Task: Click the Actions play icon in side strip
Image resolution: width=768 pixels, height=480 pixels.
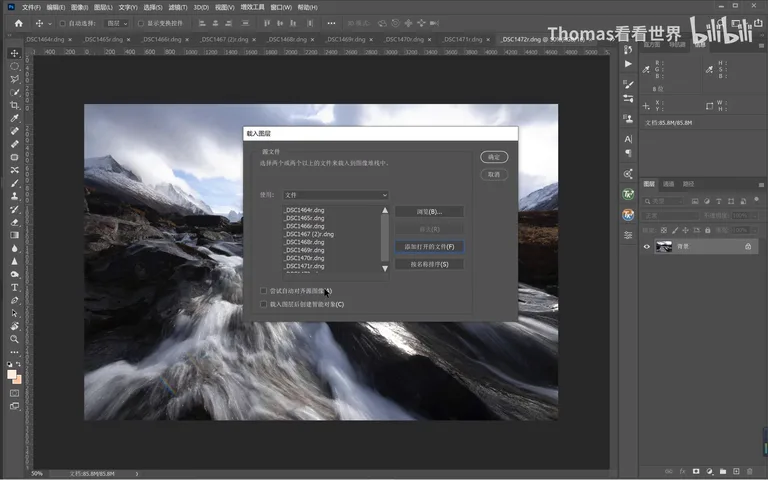Action: [x=628, y=64]
